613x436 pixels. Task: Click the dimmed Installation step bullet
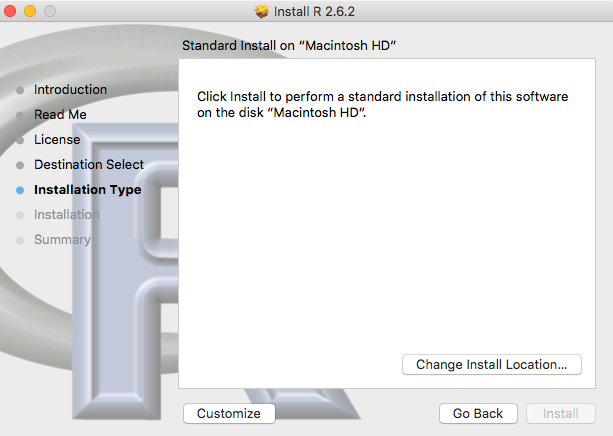[20, 215]
